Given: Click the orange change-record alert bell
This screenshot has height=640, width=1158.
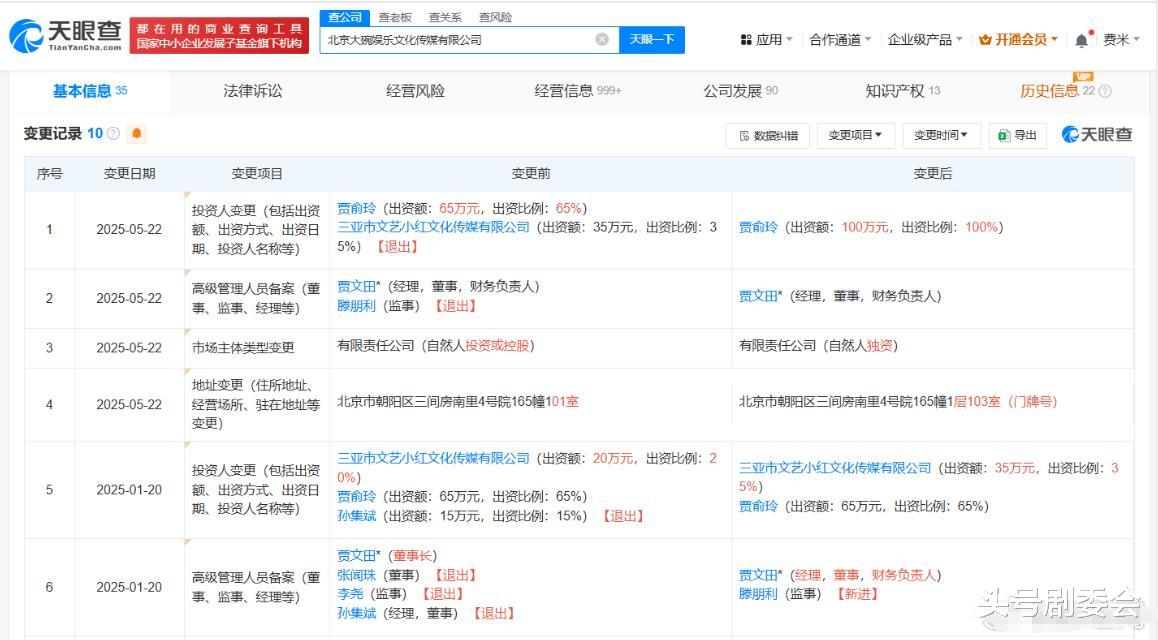Looking at the screenshot, I should click(x=137, y=134).
